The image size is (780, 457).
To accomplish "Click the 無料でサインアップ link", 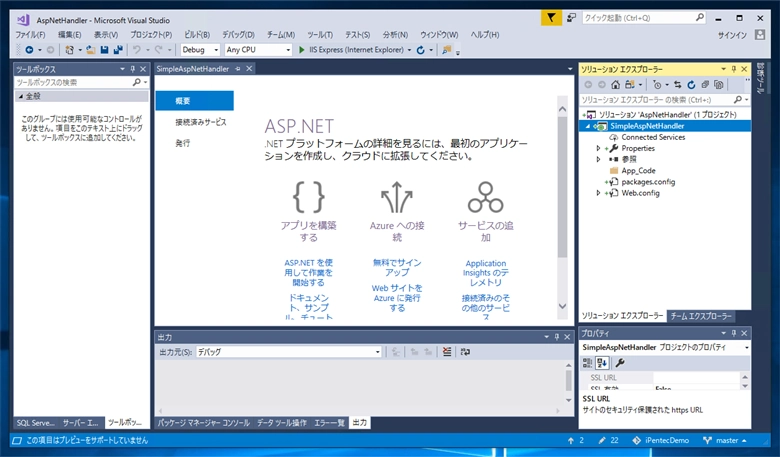I will click(x=397, y=268).
